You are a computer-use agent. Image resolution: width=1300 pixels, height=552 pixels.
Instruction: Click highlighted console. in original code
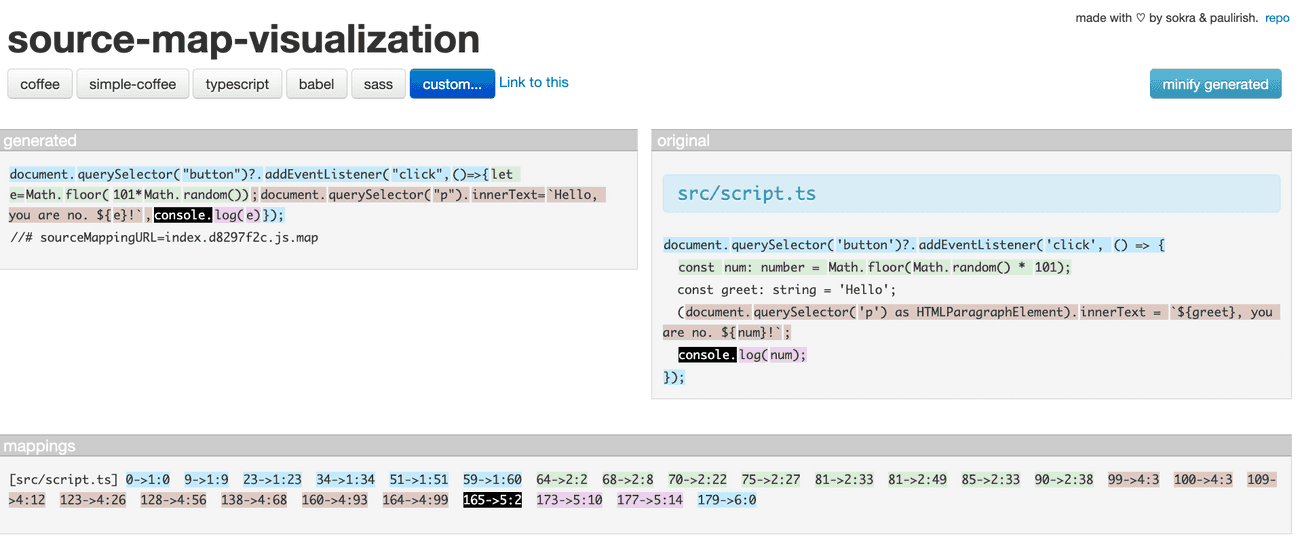click(707, 355)
